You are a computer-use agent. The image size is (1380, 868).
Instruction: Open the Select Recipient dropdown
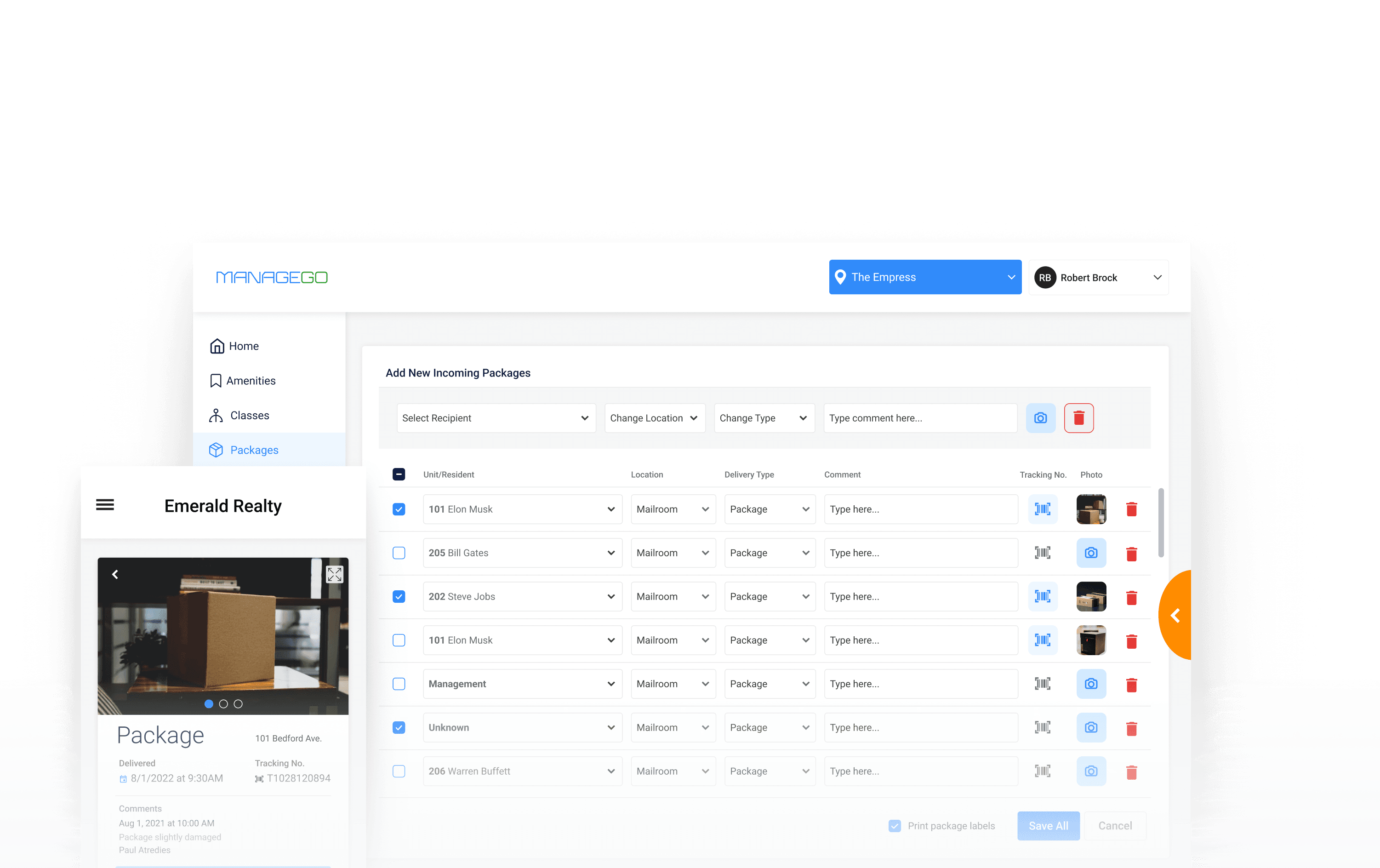[496, 418]
